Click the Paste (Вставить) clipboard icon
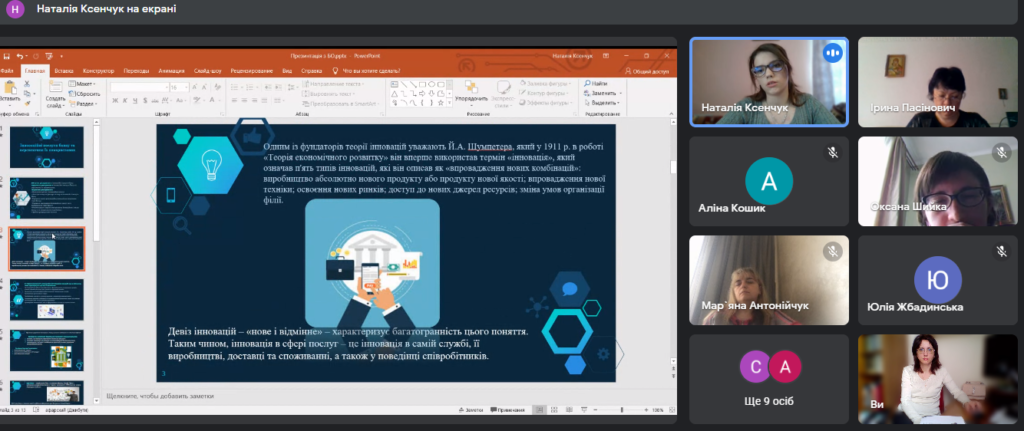This screenshot has width=1024, height=431. 10,88
